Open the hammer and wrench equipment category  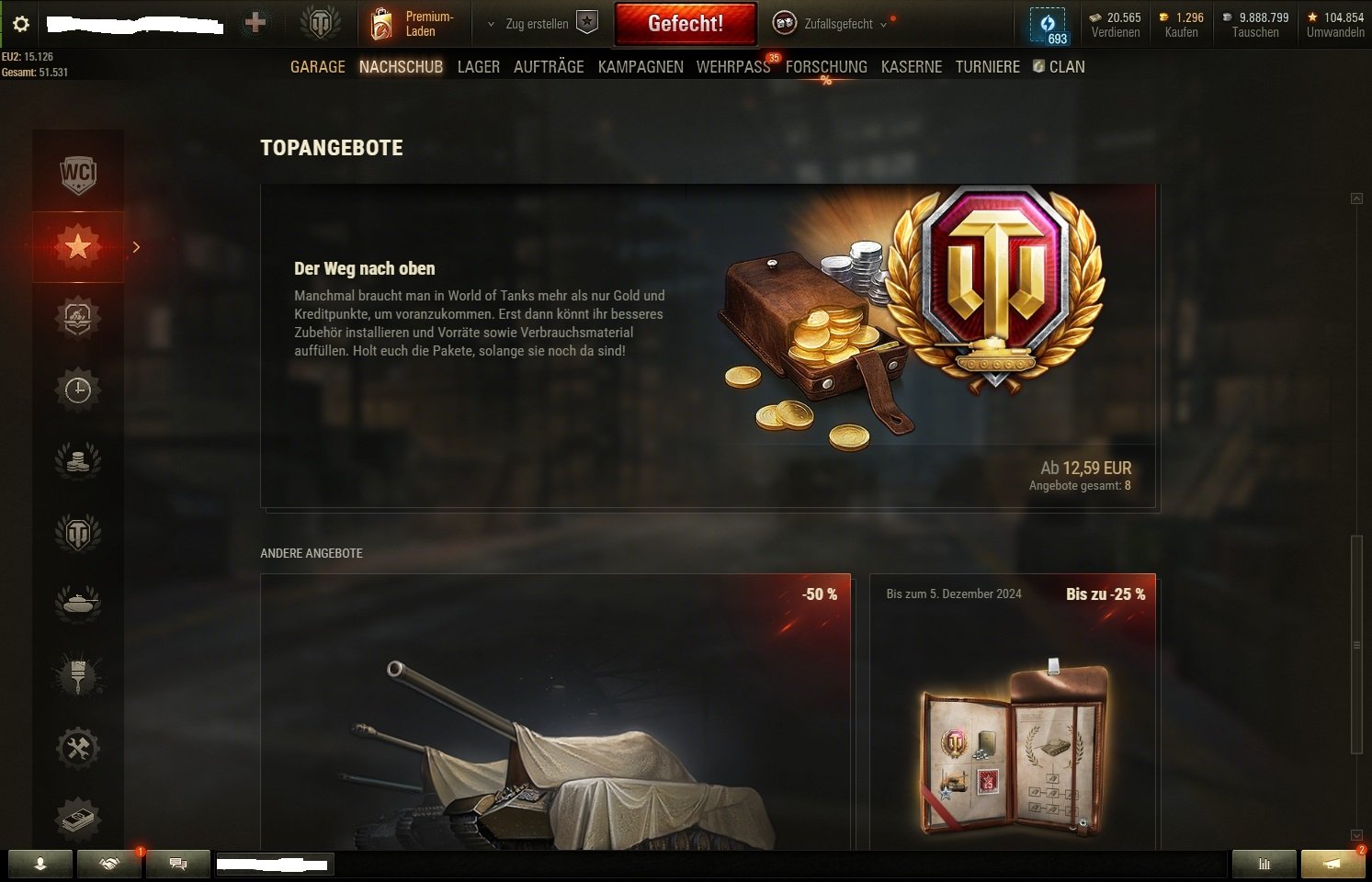point(78,748)
